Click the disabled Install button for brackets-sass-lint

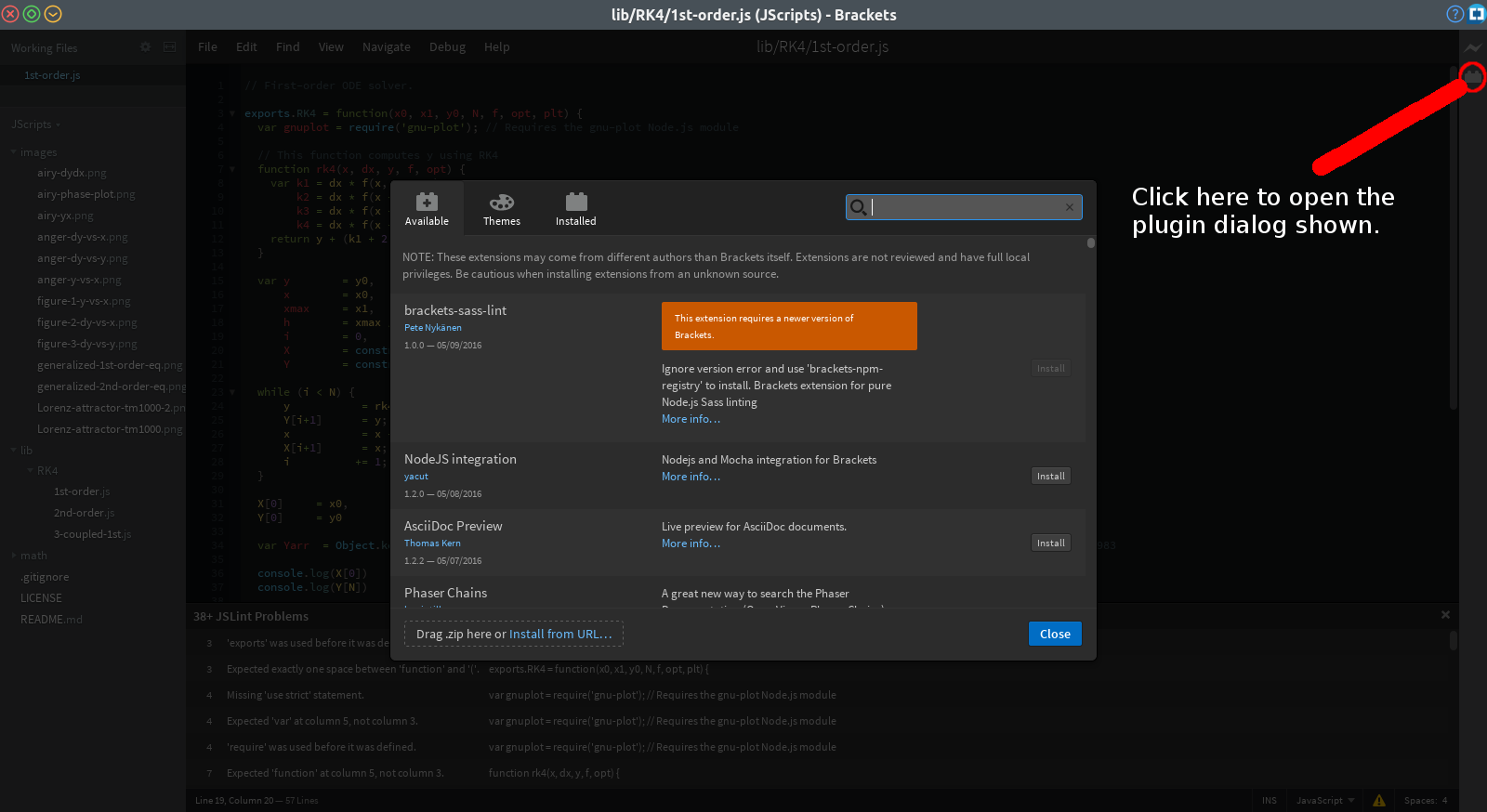(1051, 368)
